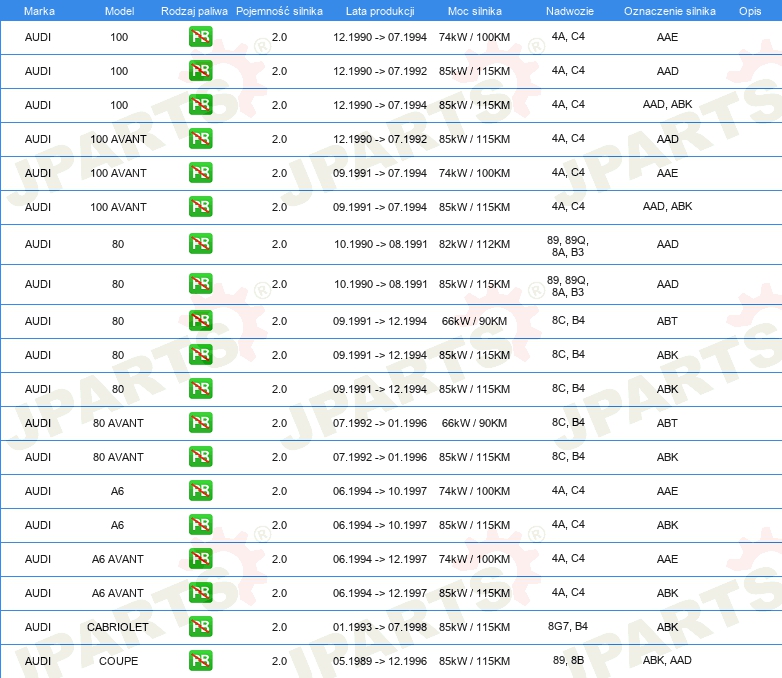Click the Model column header
This screenshot has width=782, height=678.
pos(119,11)
